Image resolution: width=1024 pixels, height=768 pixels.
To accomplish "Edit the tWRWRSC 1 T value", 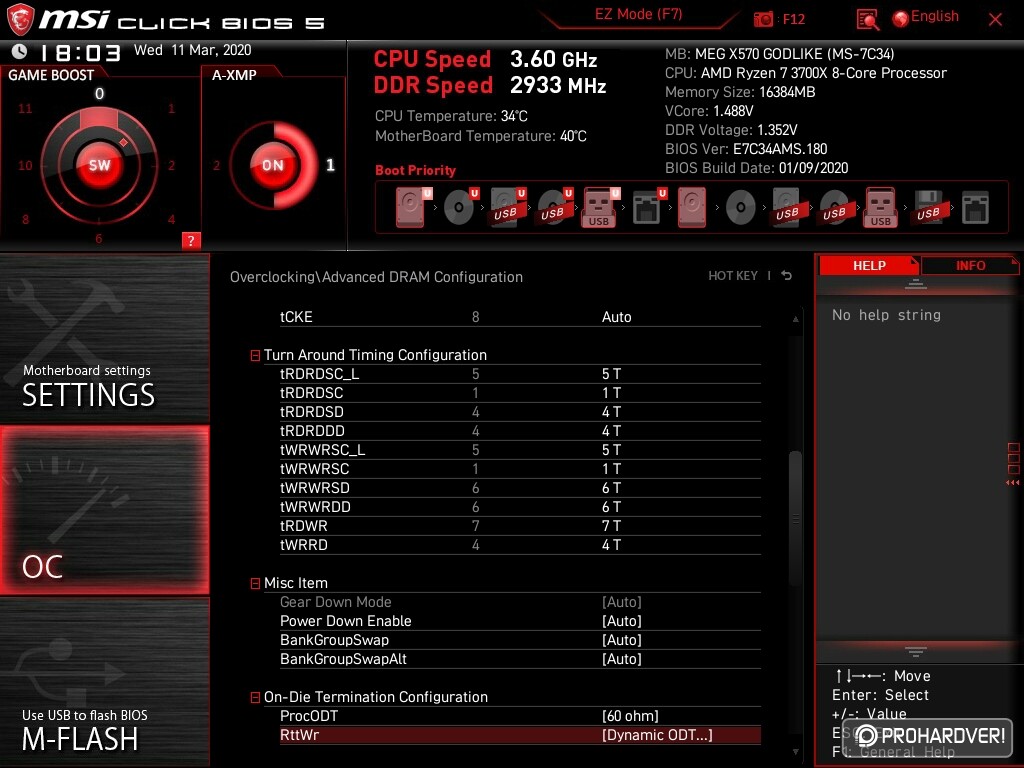I will coord(611,468).
